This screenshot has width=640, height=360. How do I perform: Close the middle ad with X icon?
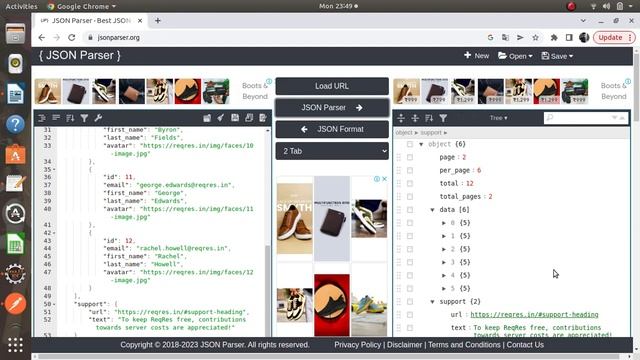pos(384,179)
